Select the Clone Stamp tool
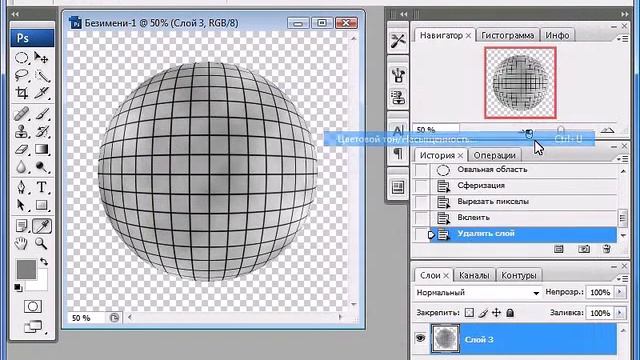 pos(22,131)
